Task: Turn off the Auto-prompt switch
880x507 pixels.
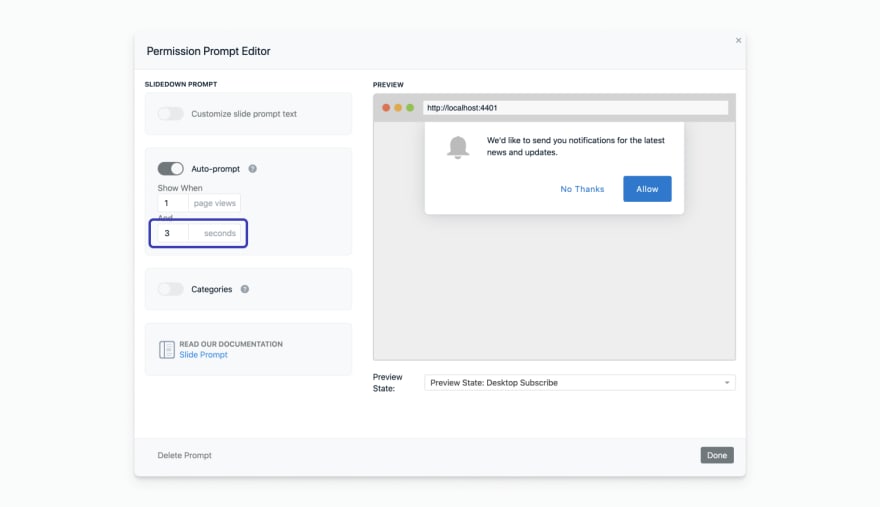Action: click(171, 169)
